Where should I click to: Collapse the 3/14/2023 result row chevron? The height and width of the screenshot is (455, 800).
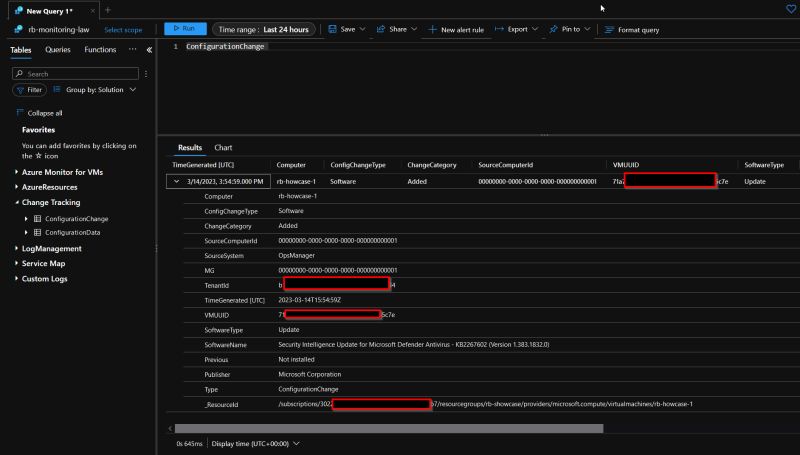coord(177,181)
